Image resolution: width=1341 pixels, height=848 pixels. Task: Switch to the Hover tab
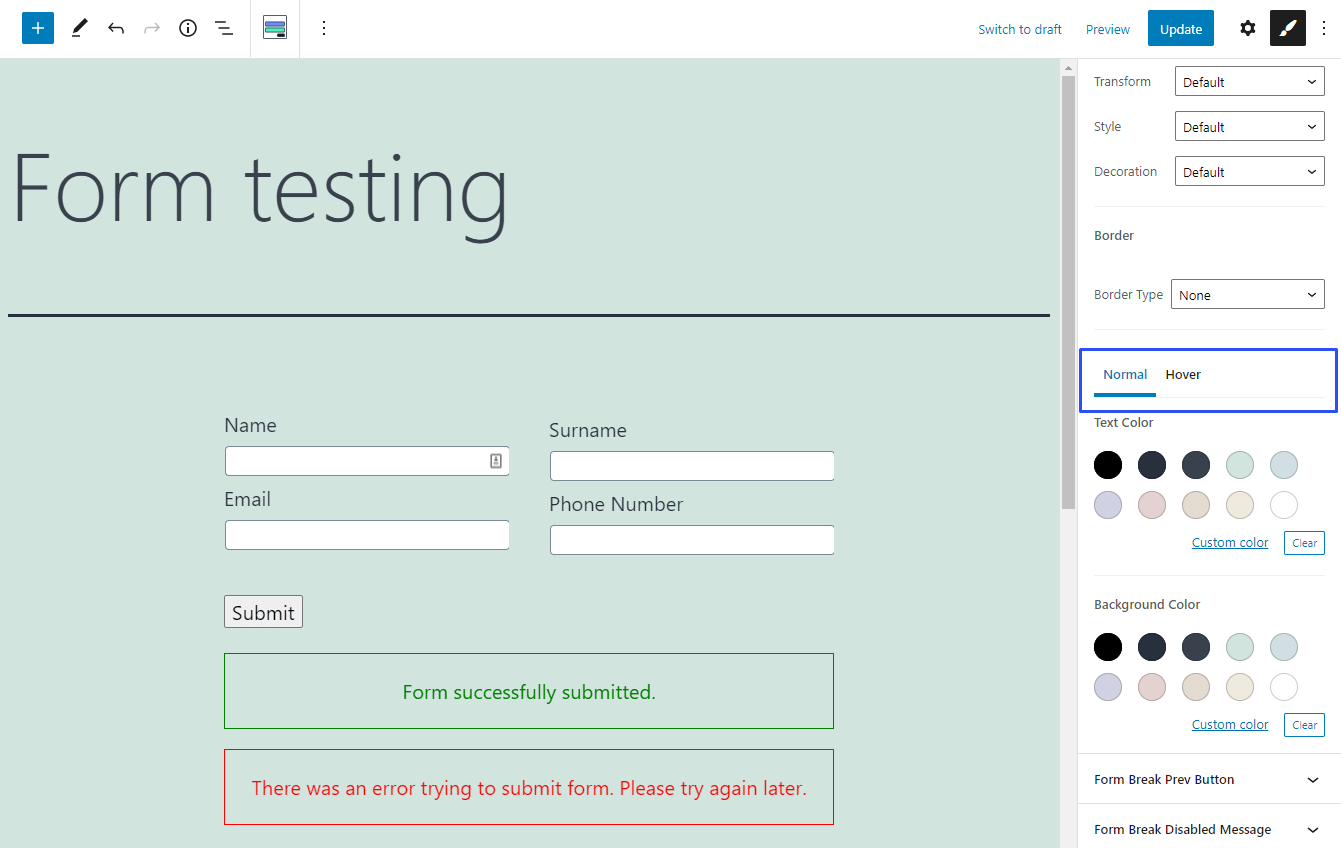coord(1183,375)
